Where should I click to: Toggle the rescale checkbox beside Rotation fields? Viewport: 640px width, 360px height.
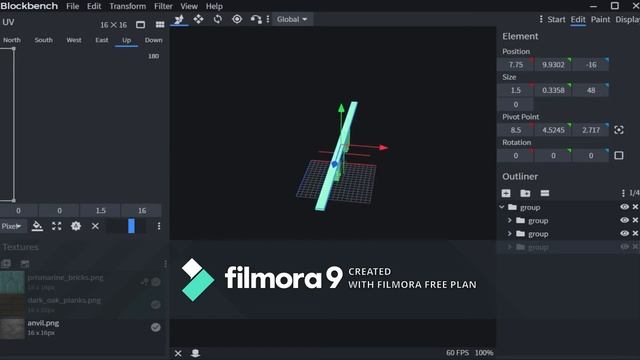pyautogui.click(x=619, y=156)
